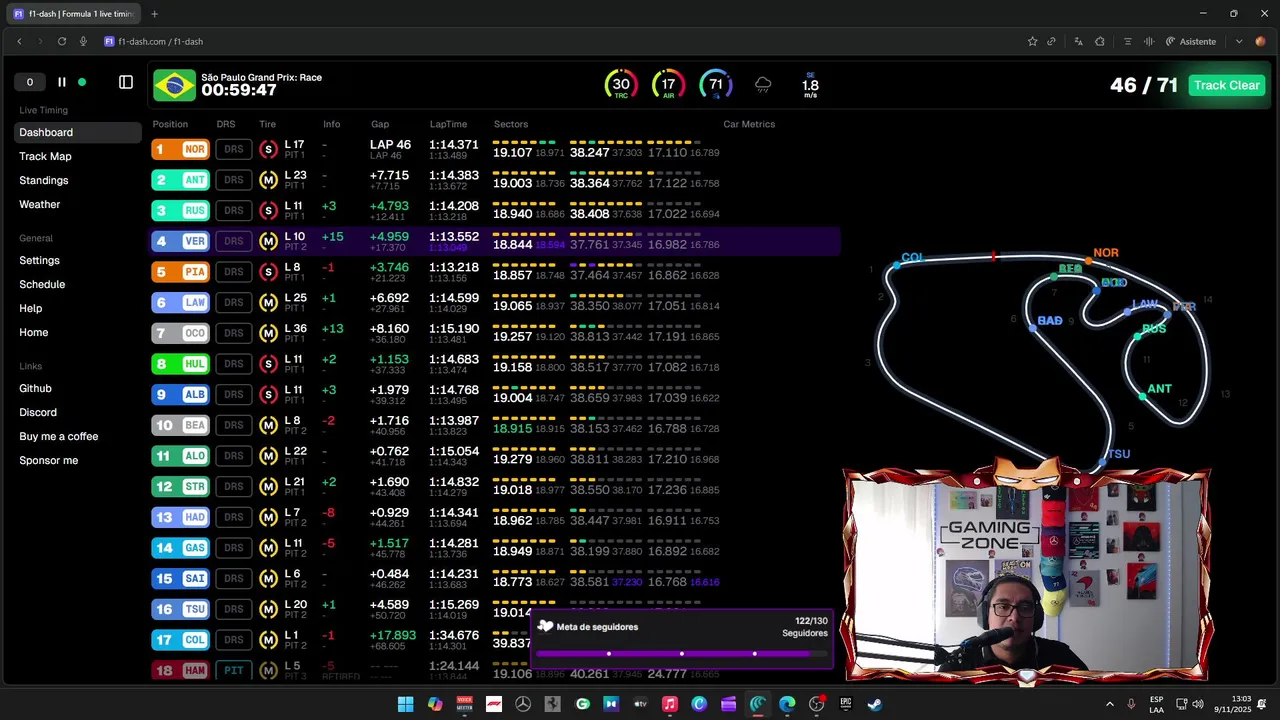Screen dimensions: 1280x720
Task: Click the track temperature gauge showing 30
Action: 621,85
